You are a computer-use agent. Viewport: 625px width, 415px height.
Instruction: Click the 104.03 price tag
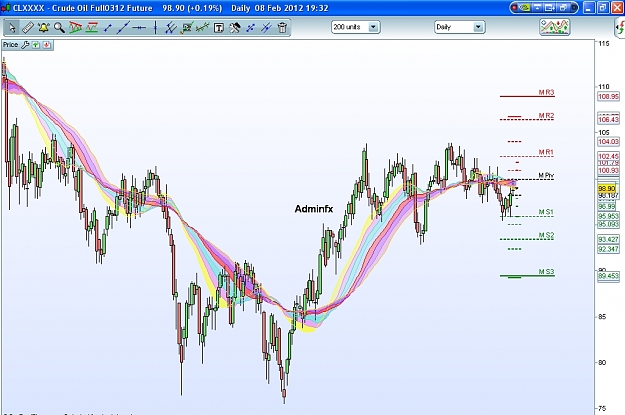pos(608,142)
